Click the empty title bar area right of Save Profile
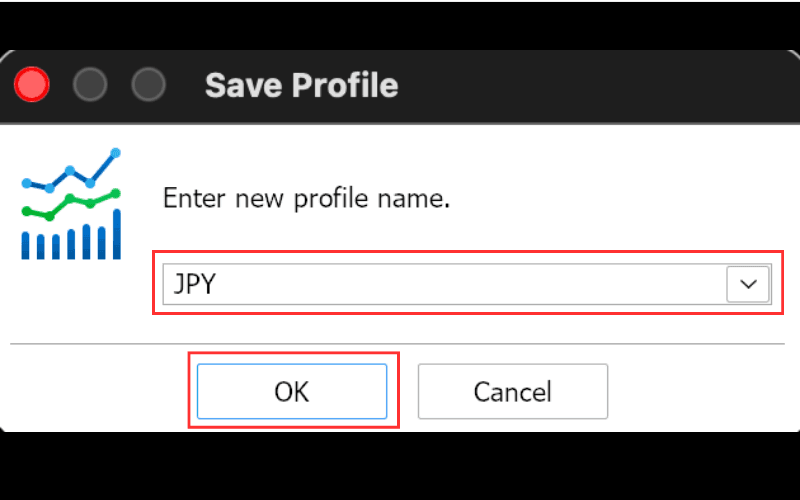Viewport: 800px width, 500px height. pos(597,85)
